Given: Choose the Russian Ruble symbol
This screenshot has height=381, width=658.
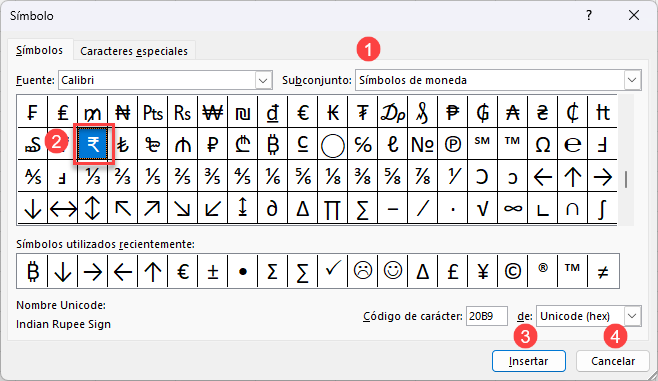Looking at the screenshot, I should click(213, 145).
